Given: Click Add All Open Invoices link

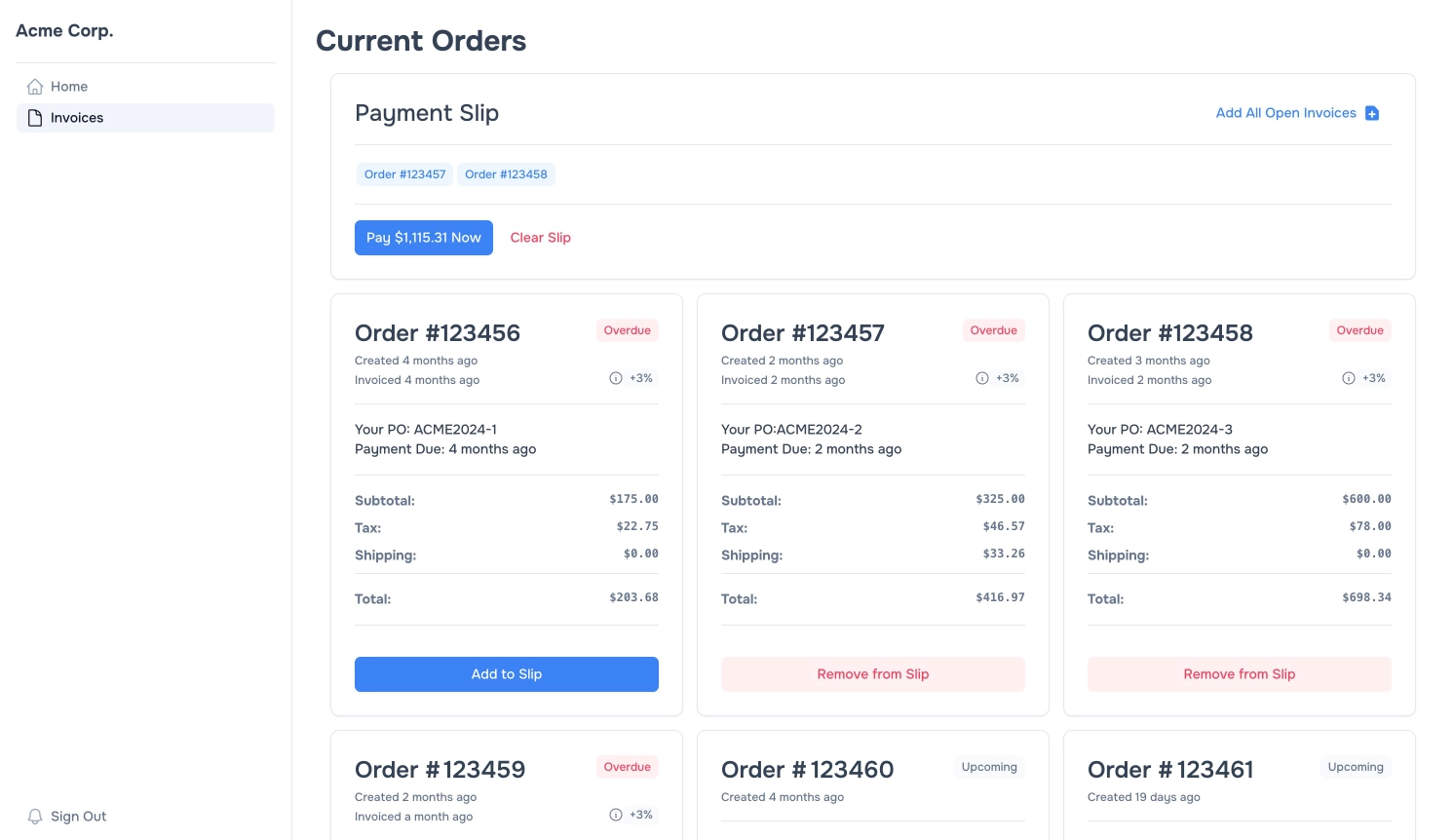Looking at the screenshot, I should tap(1285, 113).
